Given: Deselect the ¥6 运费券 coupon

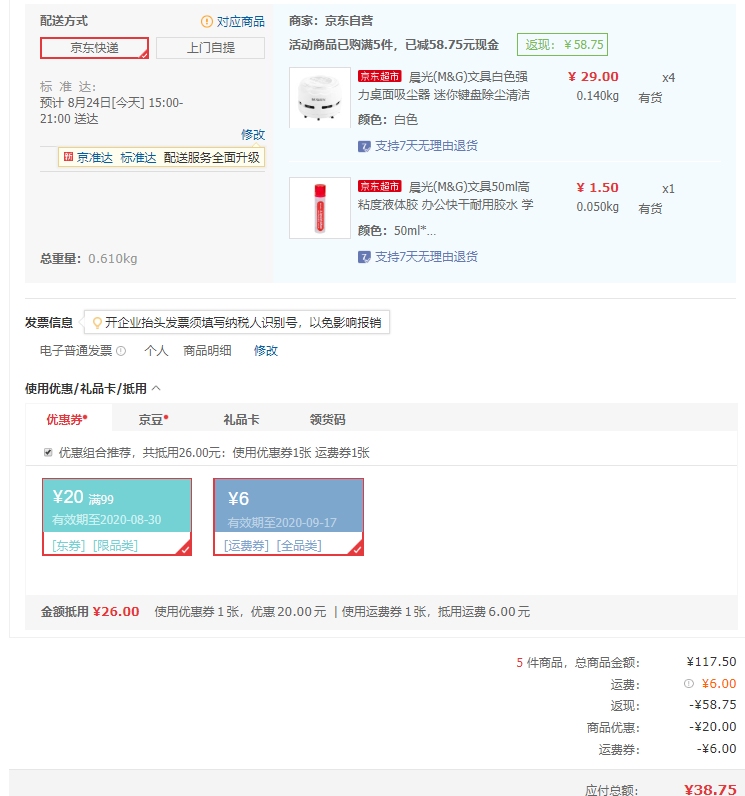Looking at the screenshot, I should [x=288, y=517].
